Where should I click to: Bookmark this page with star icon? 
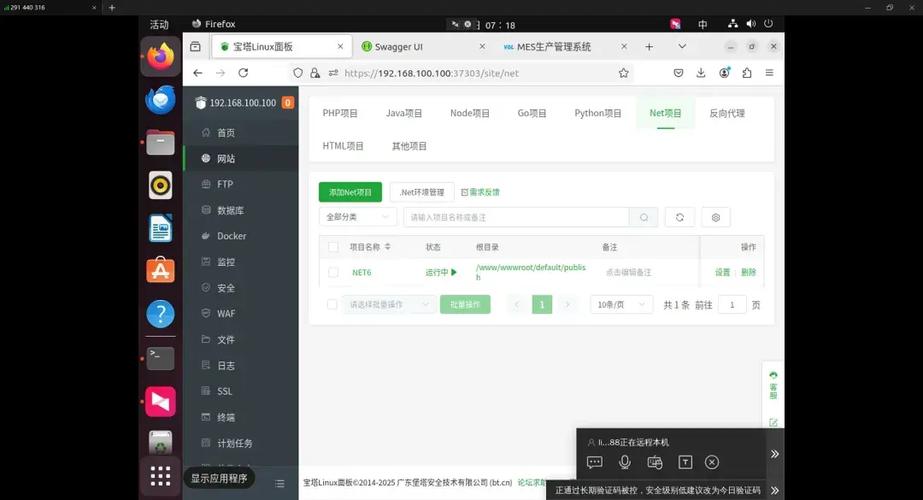pos(623,73)
